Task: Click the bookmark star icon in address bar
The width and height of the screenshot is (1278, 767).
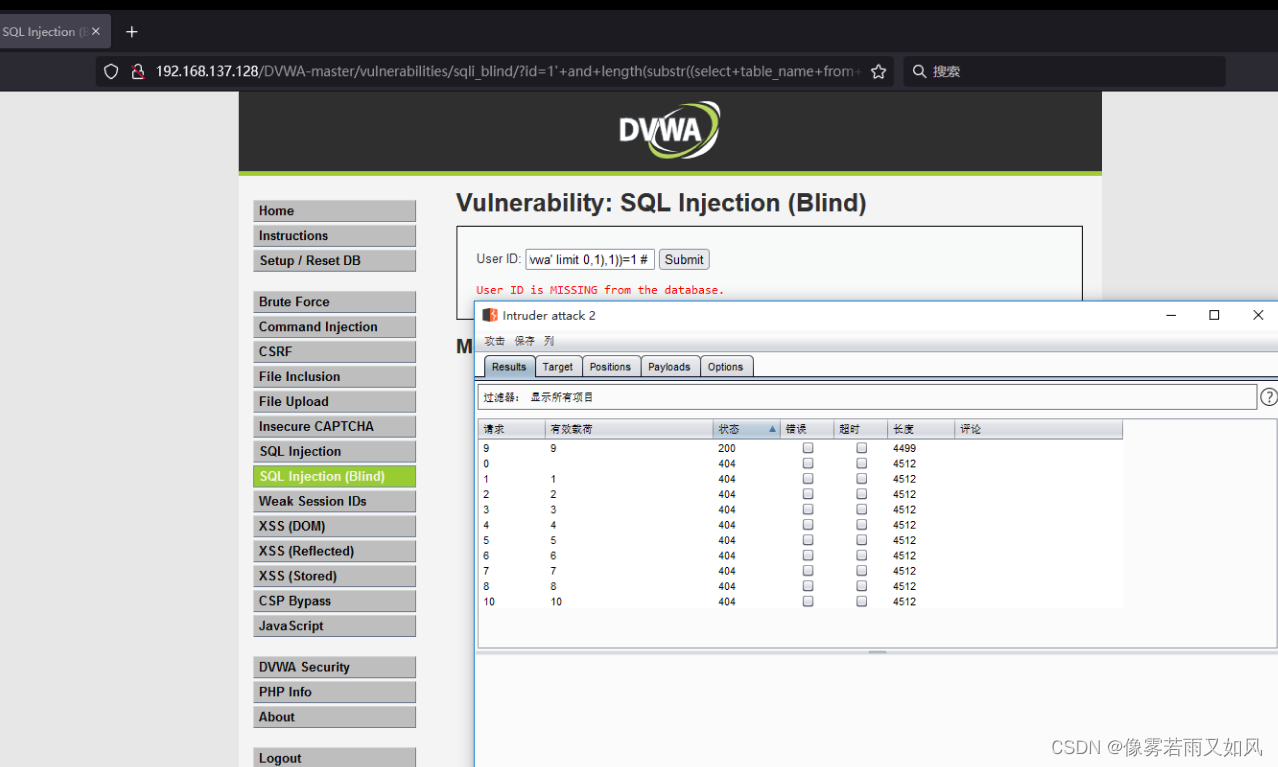Action: tap(878, 71)
